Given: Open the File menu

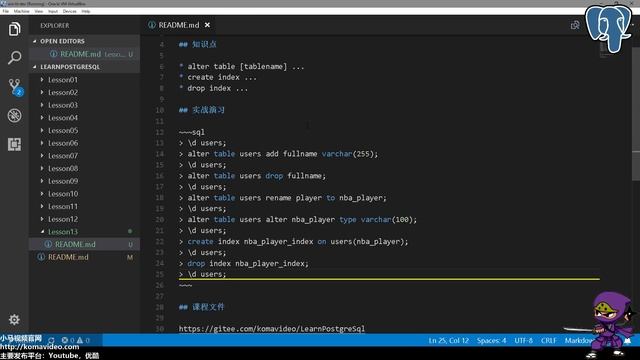Looking at the screenshot, I should pyautogui.click(x=6, y=11).
